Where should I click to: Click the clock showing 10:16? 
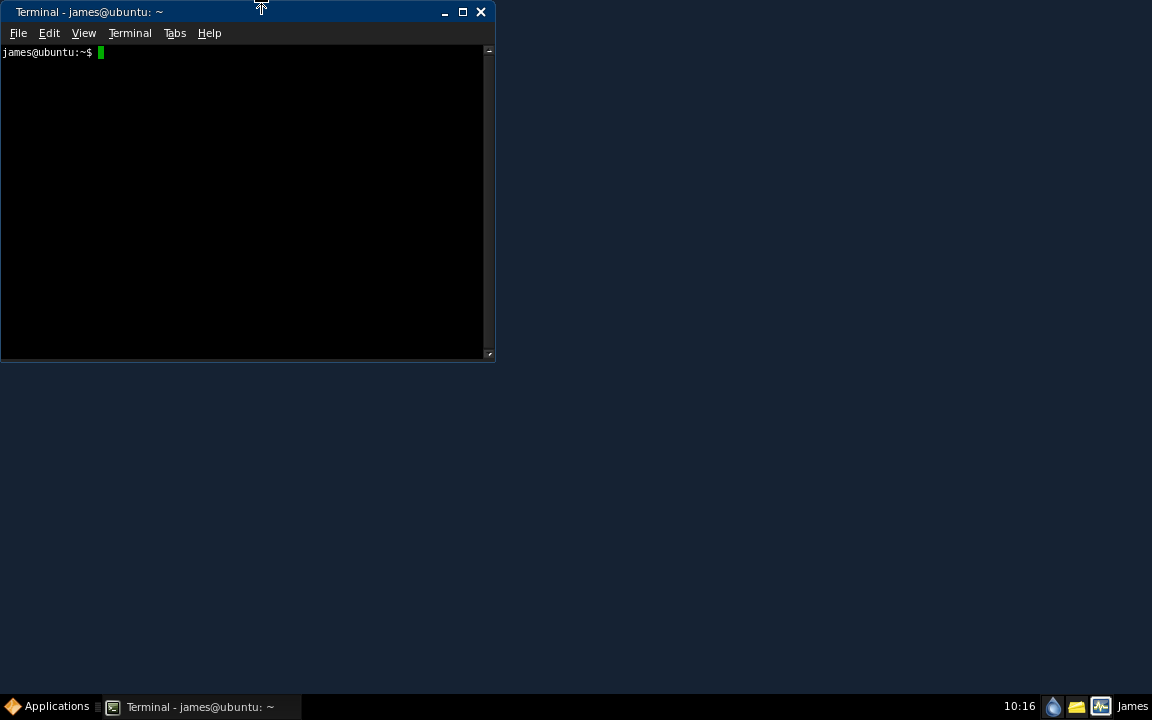click(1020, 706)
